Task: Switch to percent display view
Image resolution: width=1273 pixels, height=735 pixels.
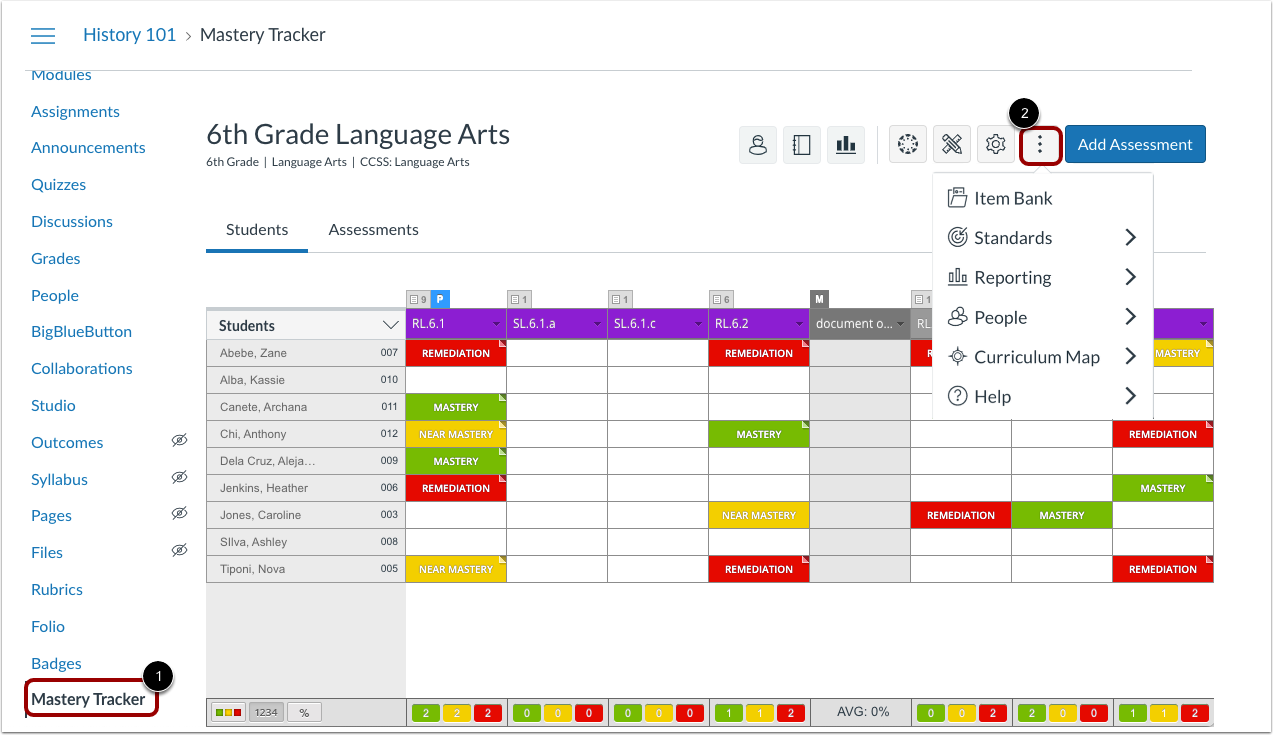Action: click(x=304, y=713)
